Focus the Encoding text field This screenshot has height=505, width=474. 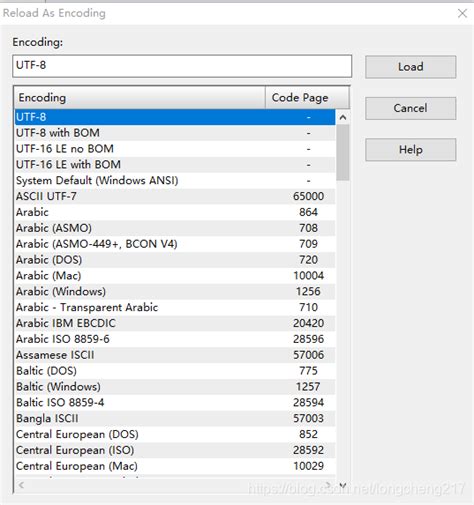click(182, 66)
